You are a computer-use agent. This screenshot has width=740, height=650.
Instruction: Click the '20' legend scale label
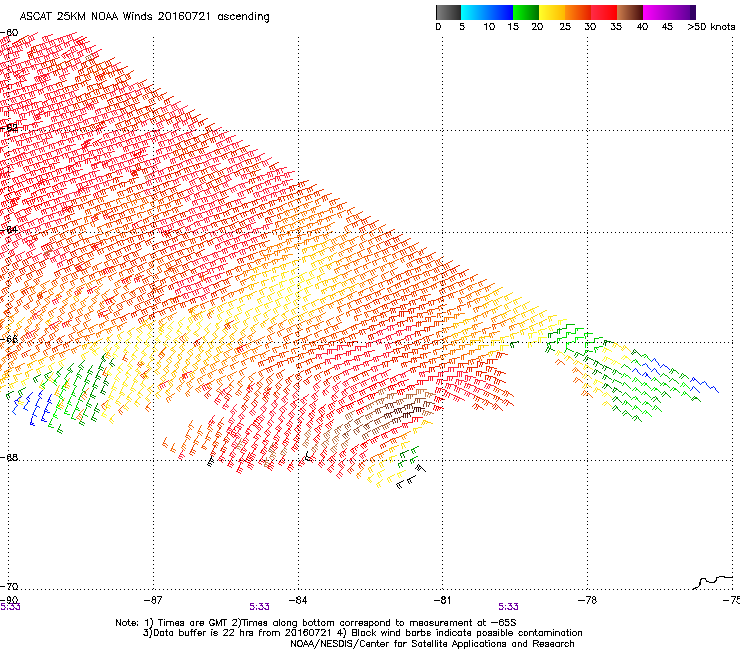pyautogui.click(x=537, y=27)
